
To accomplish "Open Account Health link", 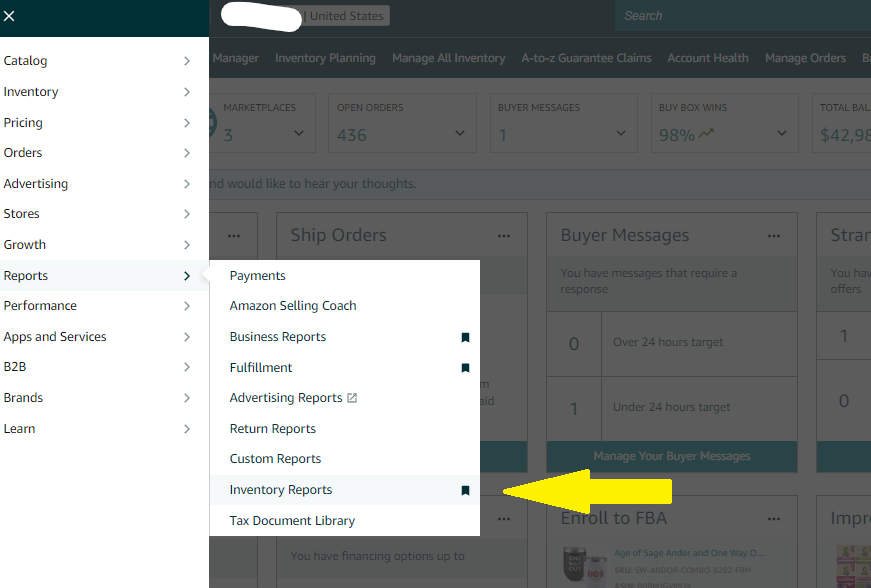I will [x=708, y=58].
